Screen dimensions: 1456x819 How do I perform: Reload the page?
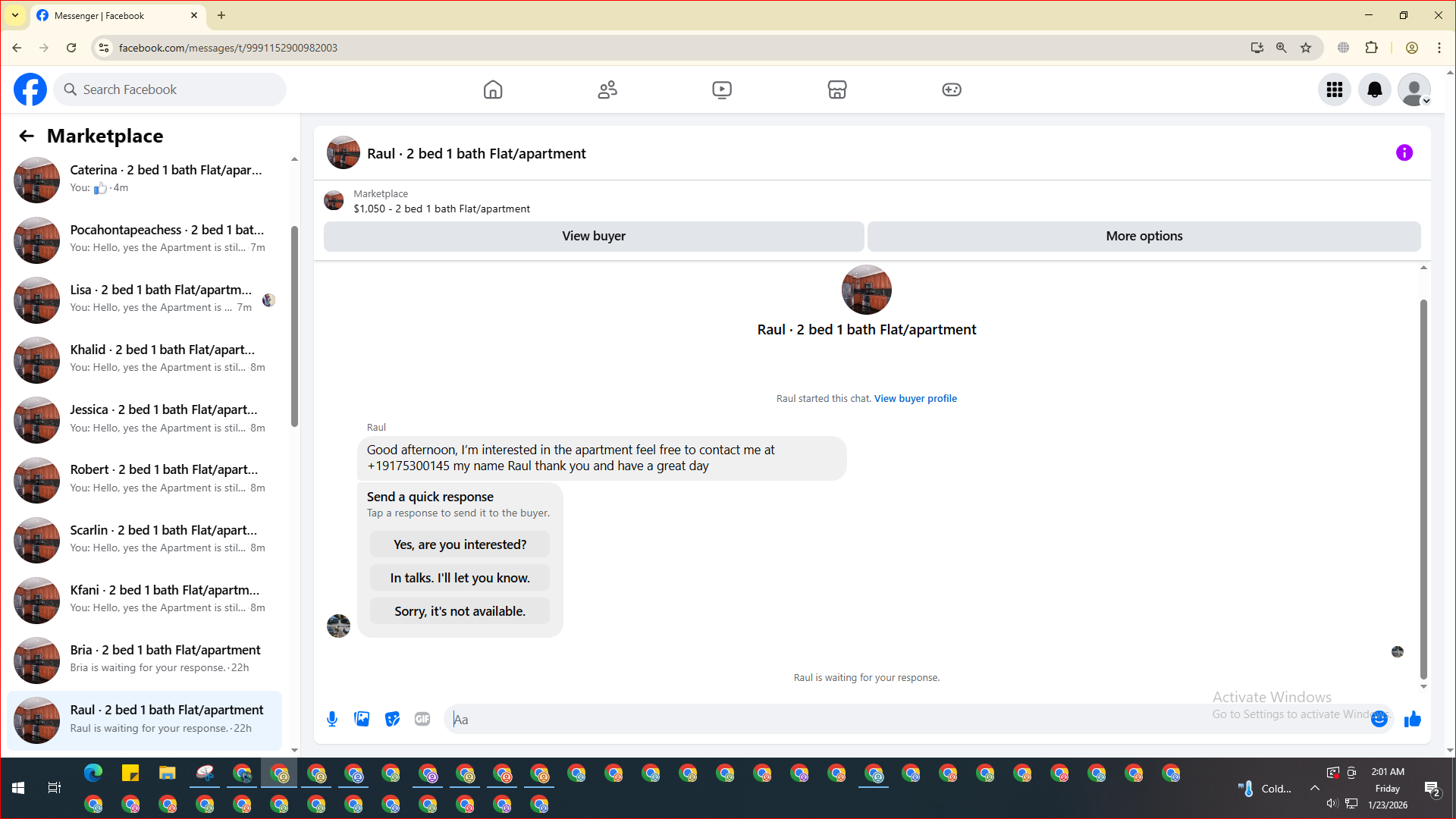pyautogui.click(x=71, y=48)
